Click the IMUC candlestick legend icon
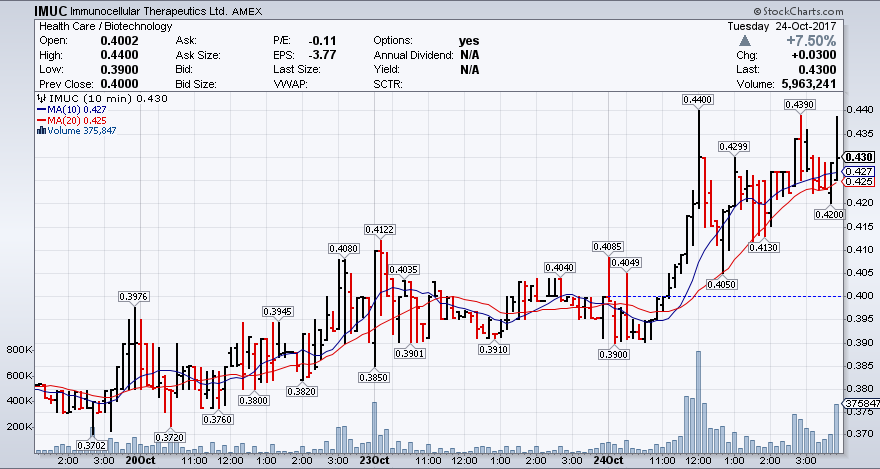The image size is (880, 469). (x=40, y=99)
